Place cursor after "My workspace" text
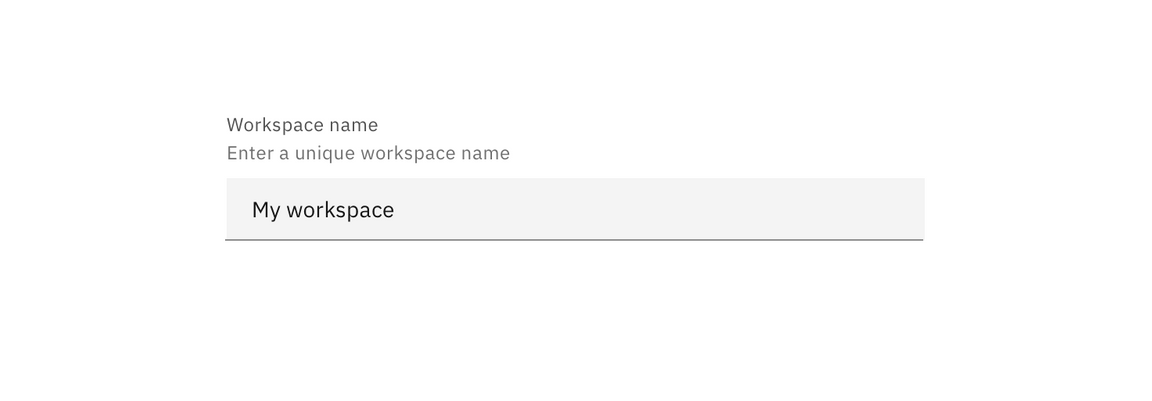Image resolution: width=1152 pixels, height=401 pixels. pyautogui.click(x=396, y=210)
